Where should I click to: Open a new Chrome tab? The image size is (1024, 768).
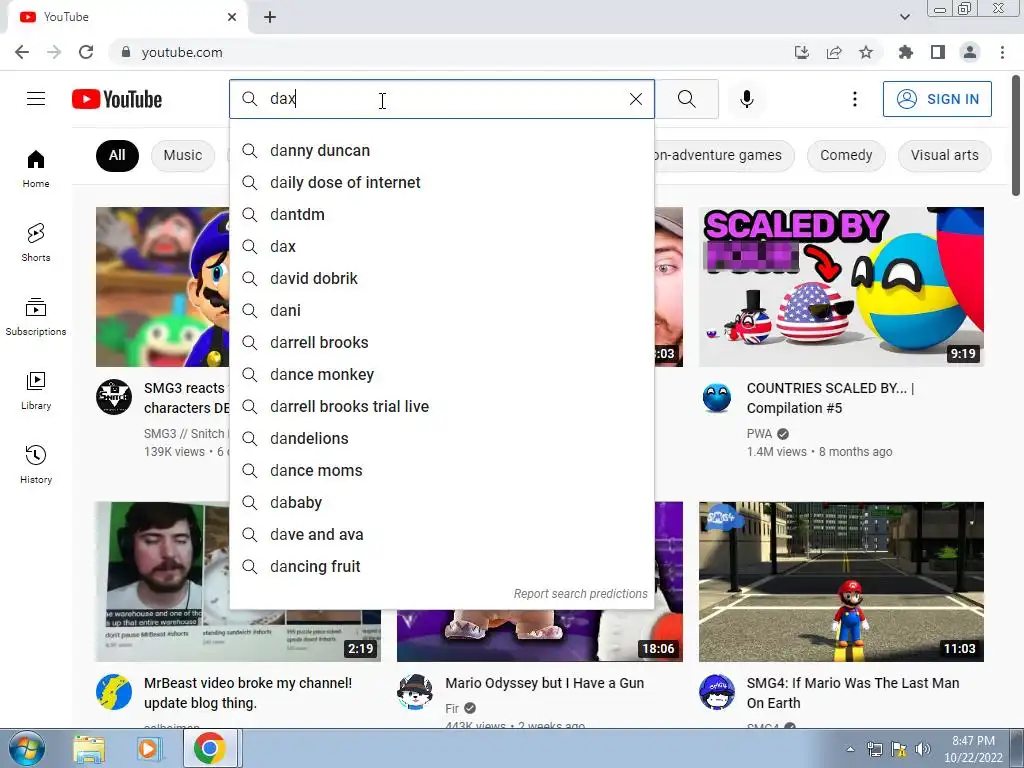270,17
